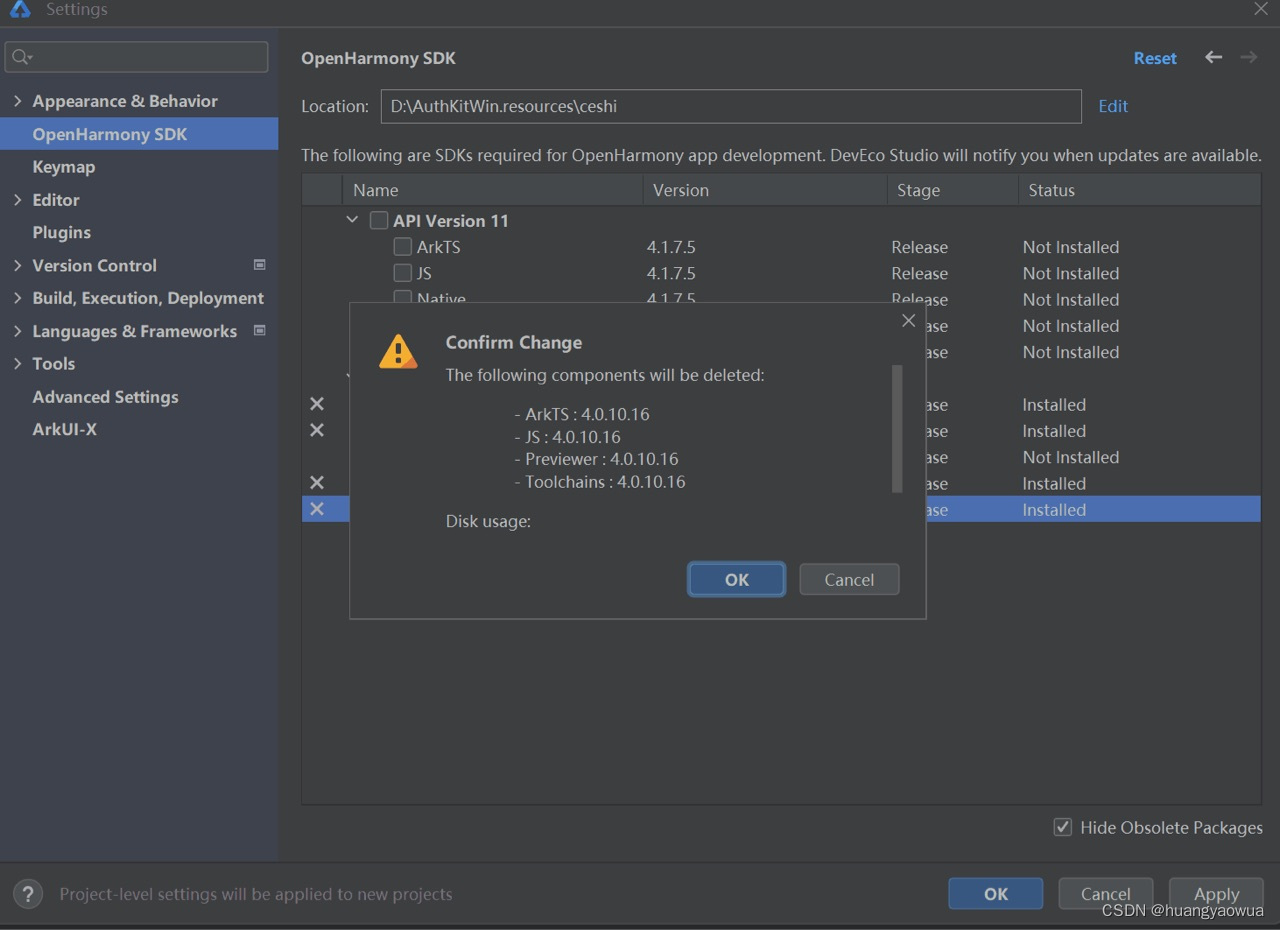1280x930 pixels.
Task: Click the Version column header
Action: pos(765,190)
